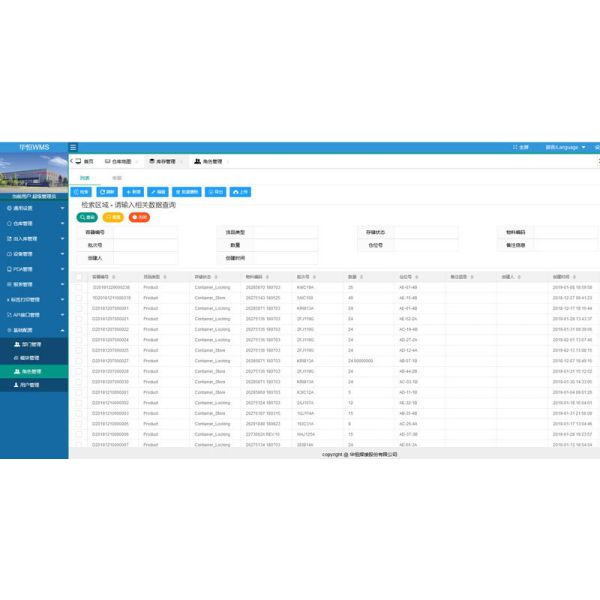Expand the API接口管理 sidebar menu

pos(34,315)
